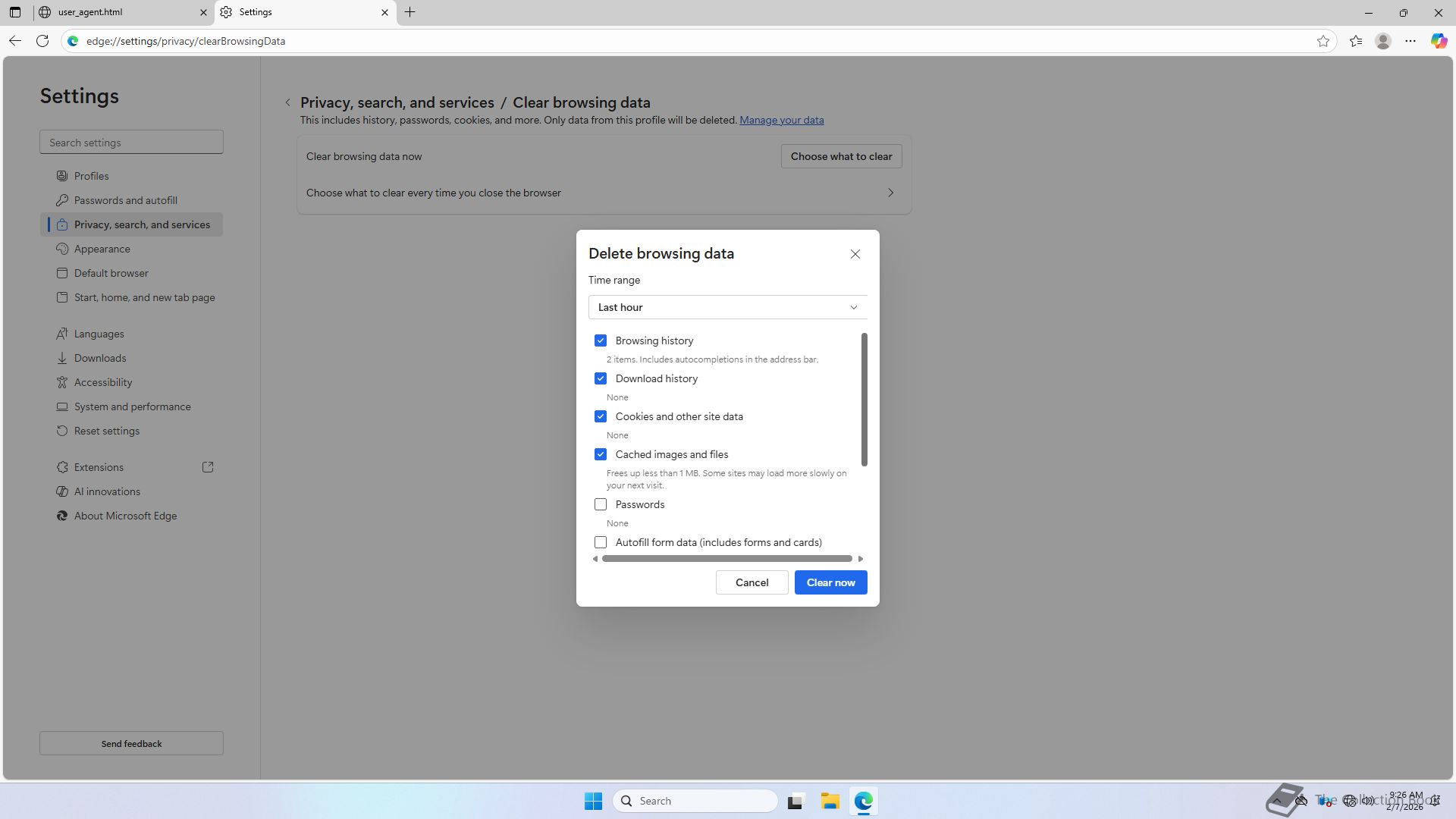The height and width of the screenshot is (819, 1456).
Task: Add this page to favorites star
Action: coord(1323,41)
